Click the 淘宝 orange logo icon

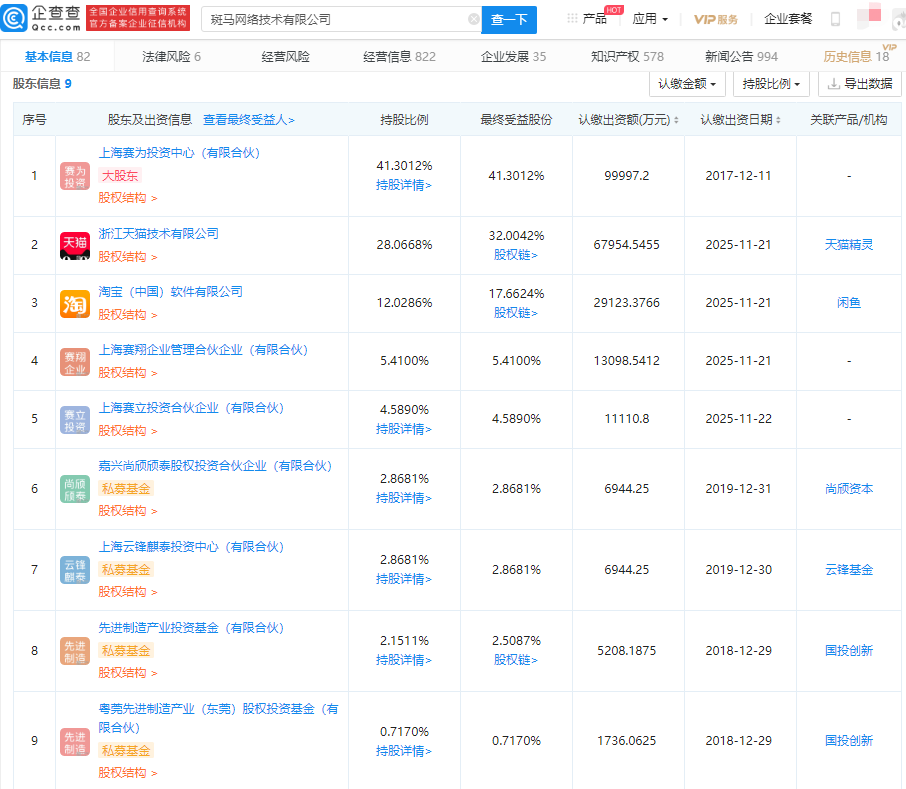[75, 303]
